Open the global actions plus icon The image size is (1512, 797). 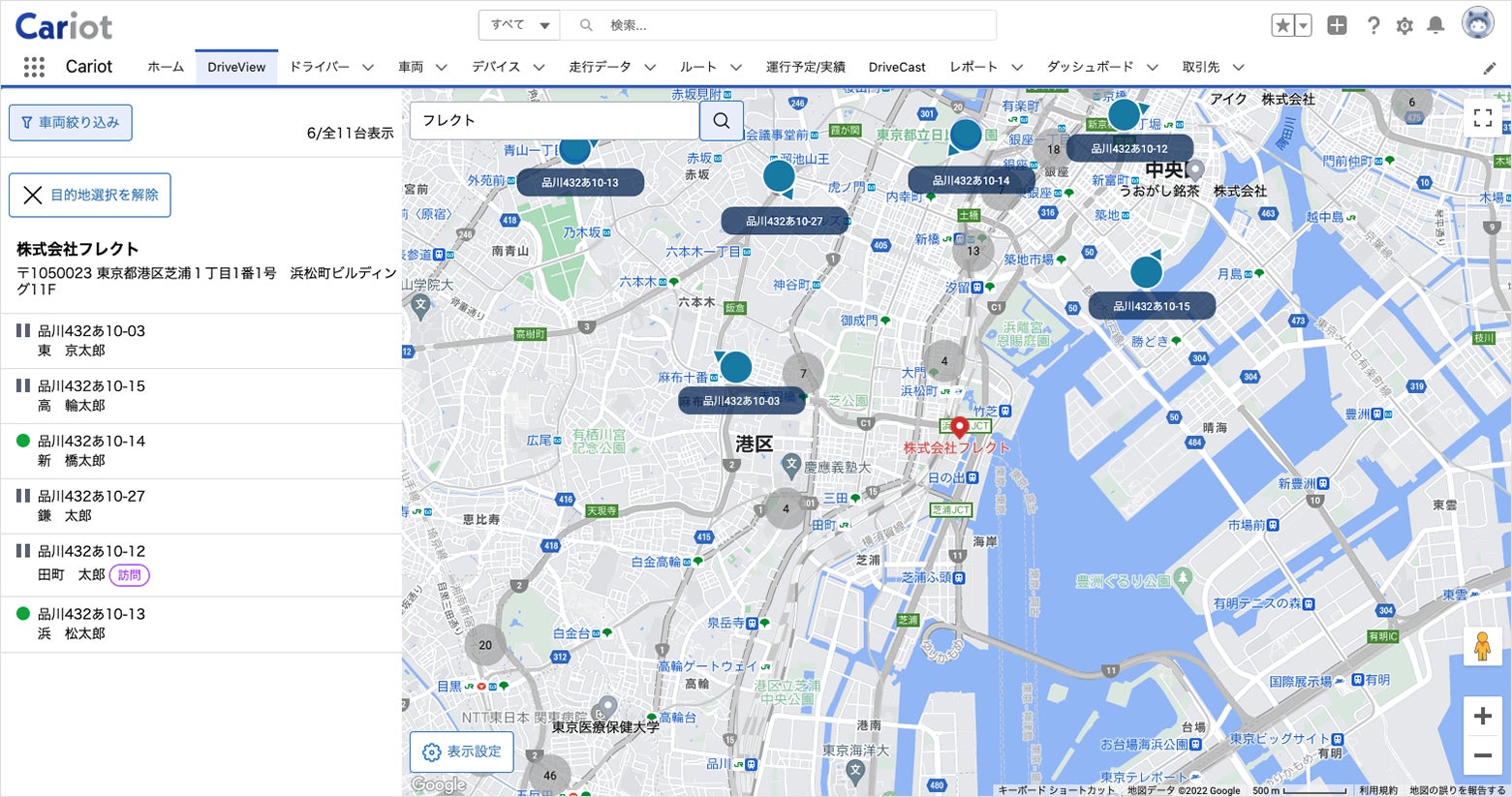pyautogui.click(x=1337, y=26)
